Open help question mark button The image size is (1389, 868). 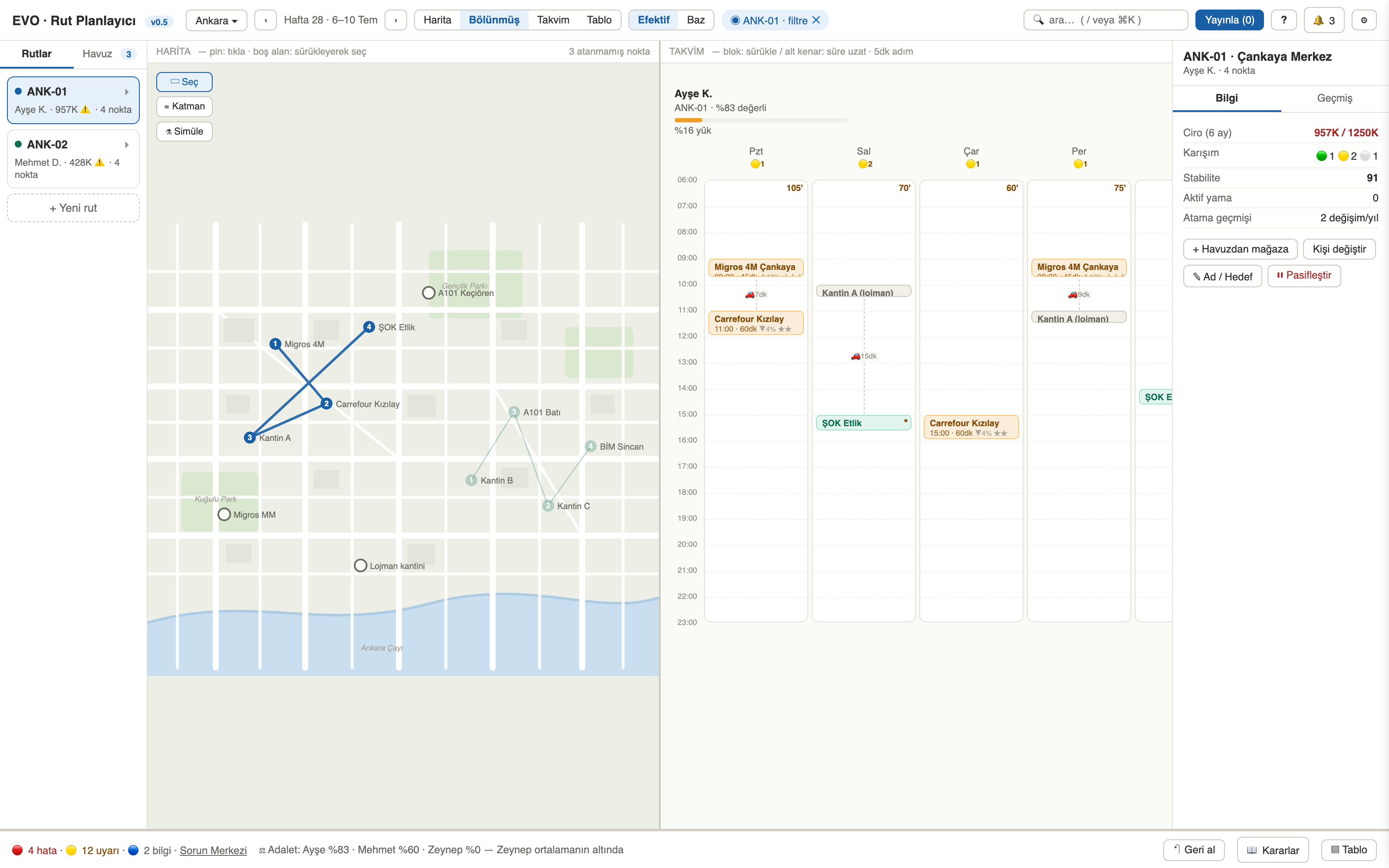1284,20
